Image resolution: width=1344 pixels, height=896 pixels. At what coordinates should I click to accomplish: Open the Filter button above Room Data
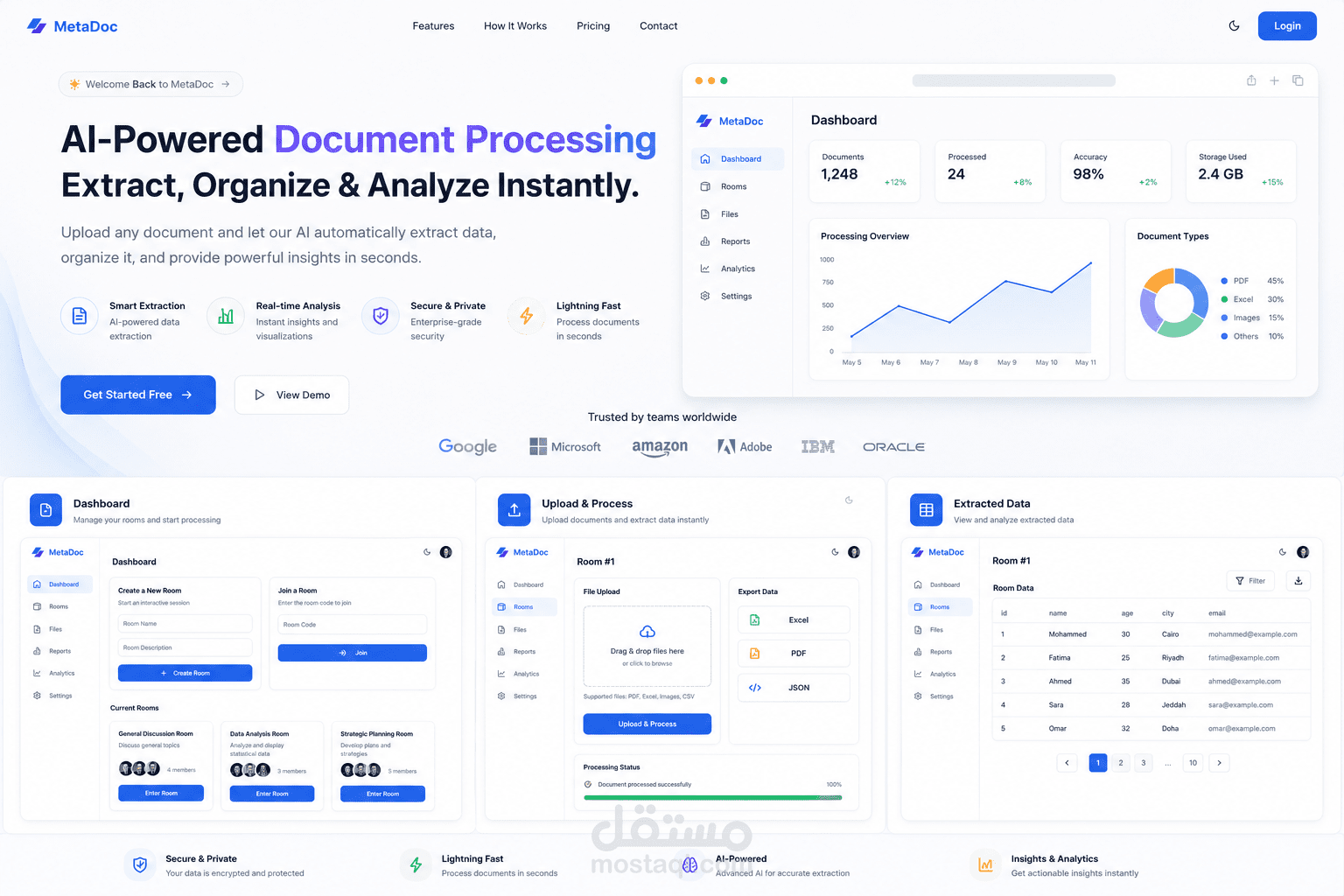(1251, 580)
